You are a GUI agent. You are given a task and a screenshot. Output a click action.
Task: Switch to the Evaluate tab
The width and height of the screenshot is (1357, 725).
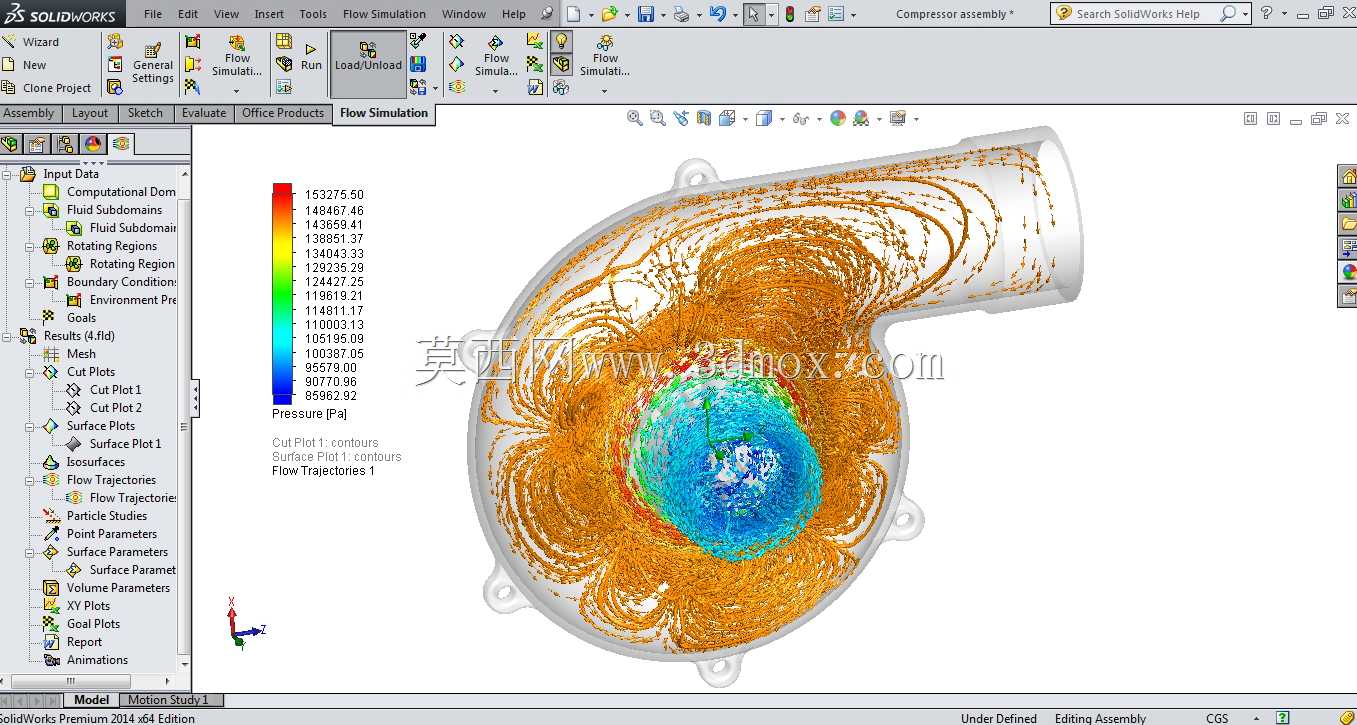click(204, 113)
